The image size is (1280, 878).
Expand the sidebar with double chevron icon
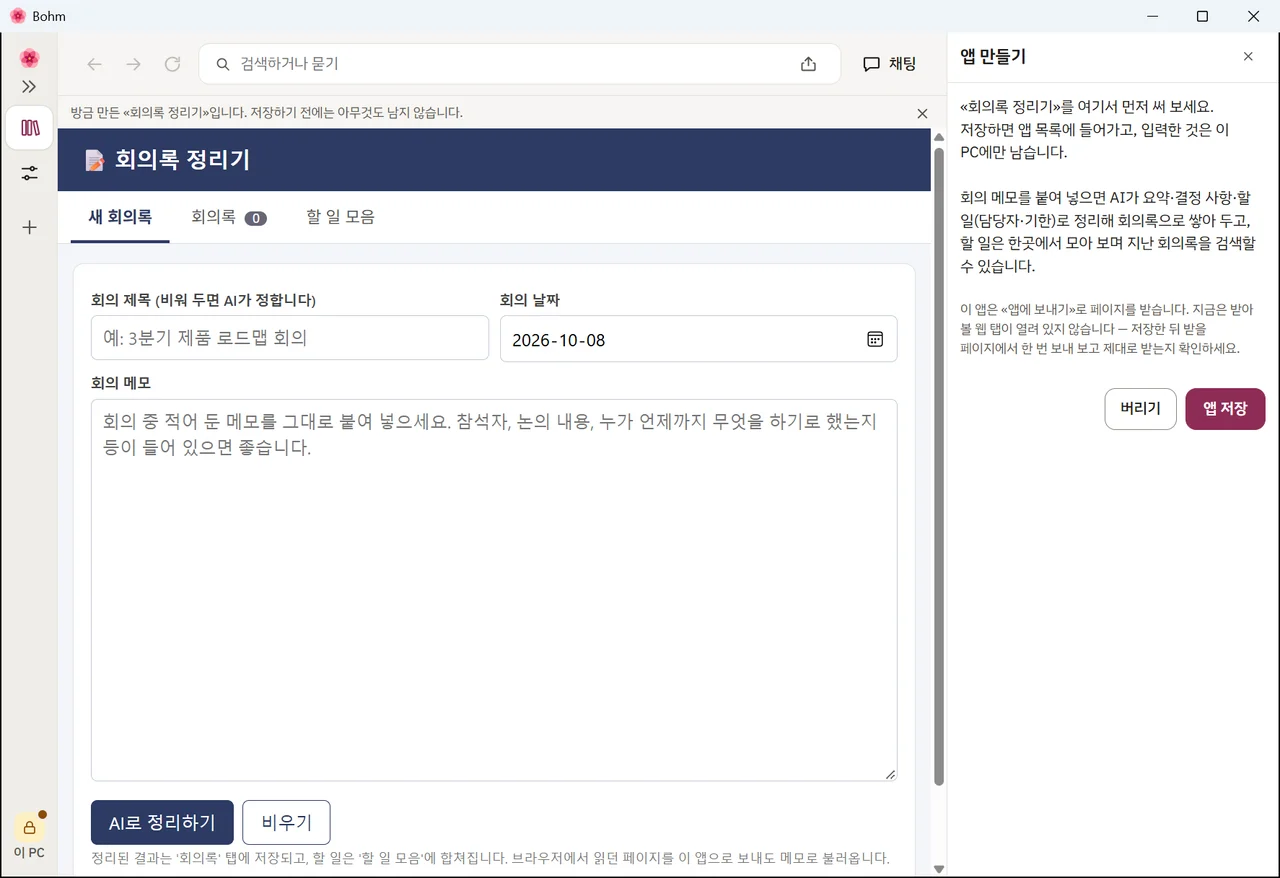tap(29, 87)
